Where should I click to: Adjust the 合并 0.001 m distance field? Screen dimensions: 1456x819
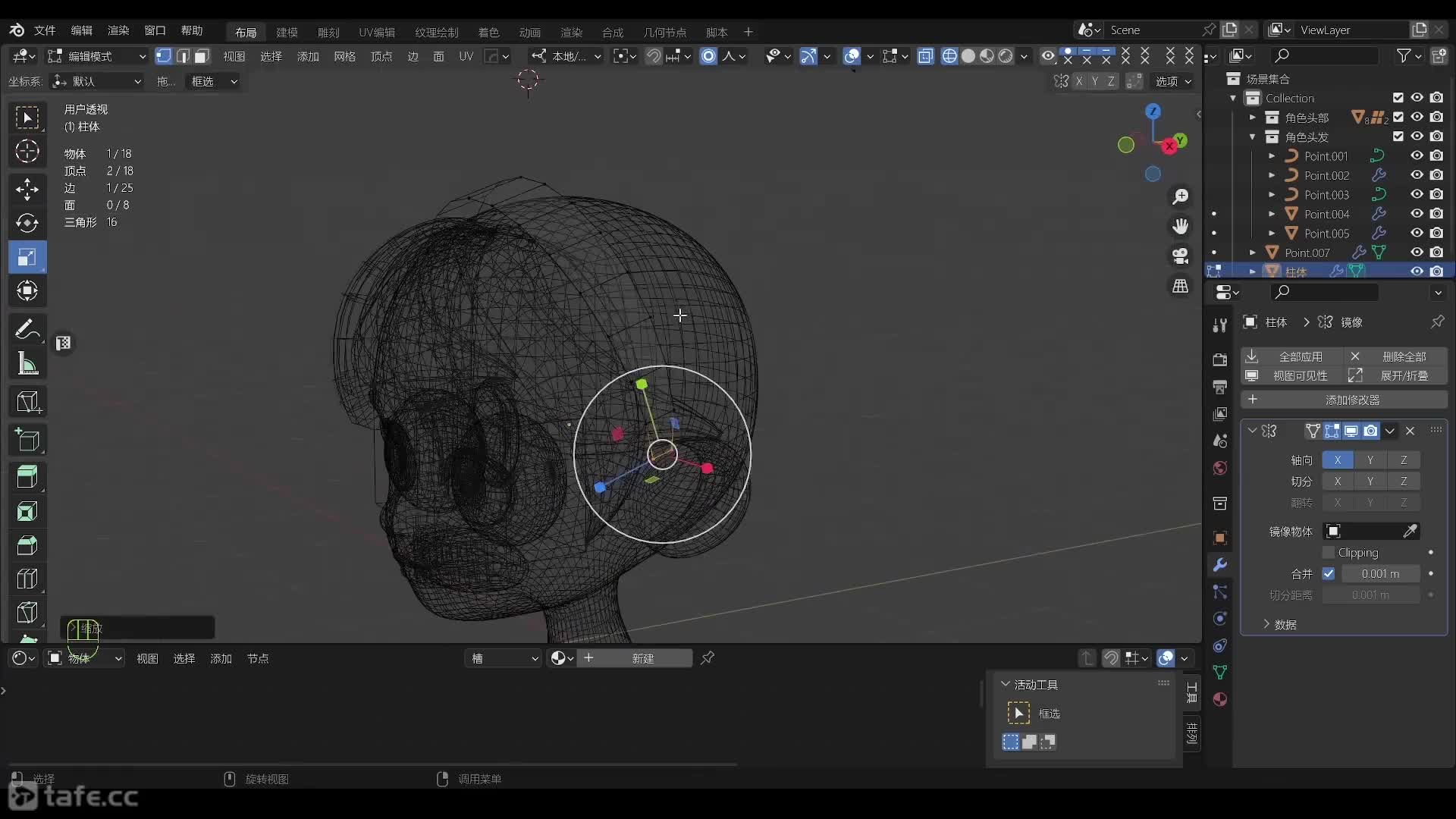click(x=1380, y=574)
